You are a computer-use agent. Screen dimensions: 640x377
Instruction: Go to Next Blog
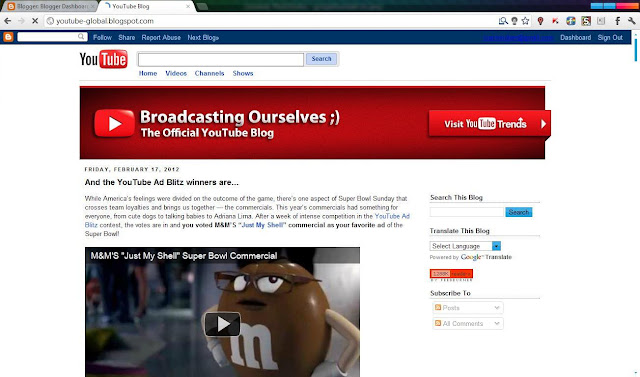(203, 38)
